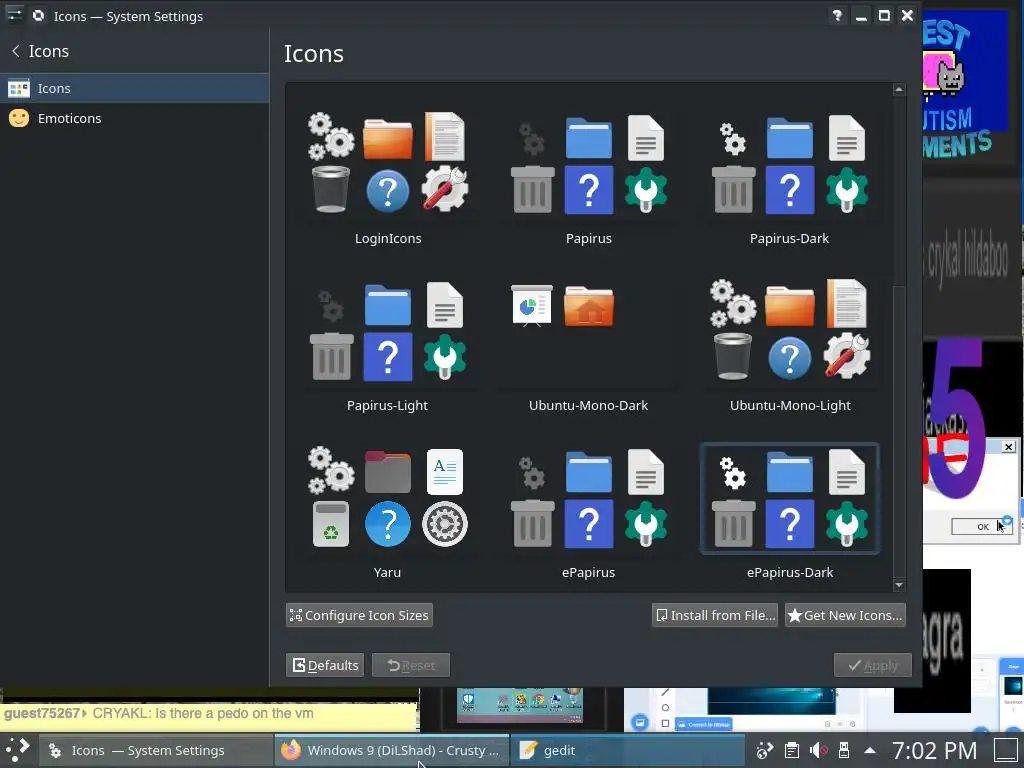The width and height of the screenshot is (1024, 768).
Task: Click the theme list vertical scrollbar handle
Action: tap(899, 431)
